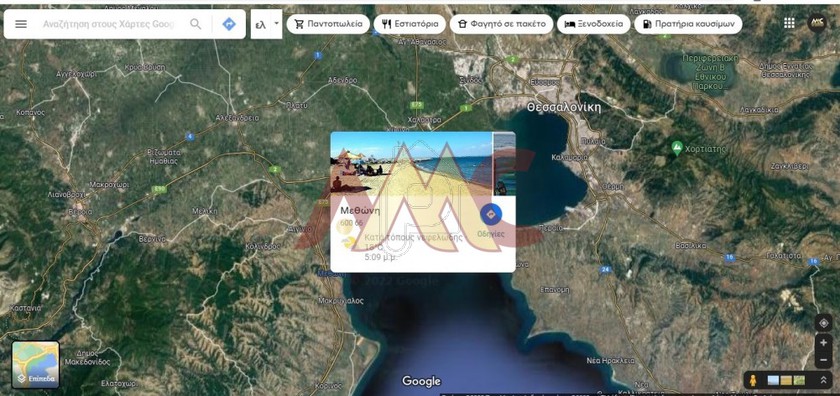Image resolution: width=840 pixels, height=396 pixels.
Task: Zoom out with the minus button
Action: [x=823, y=359]
